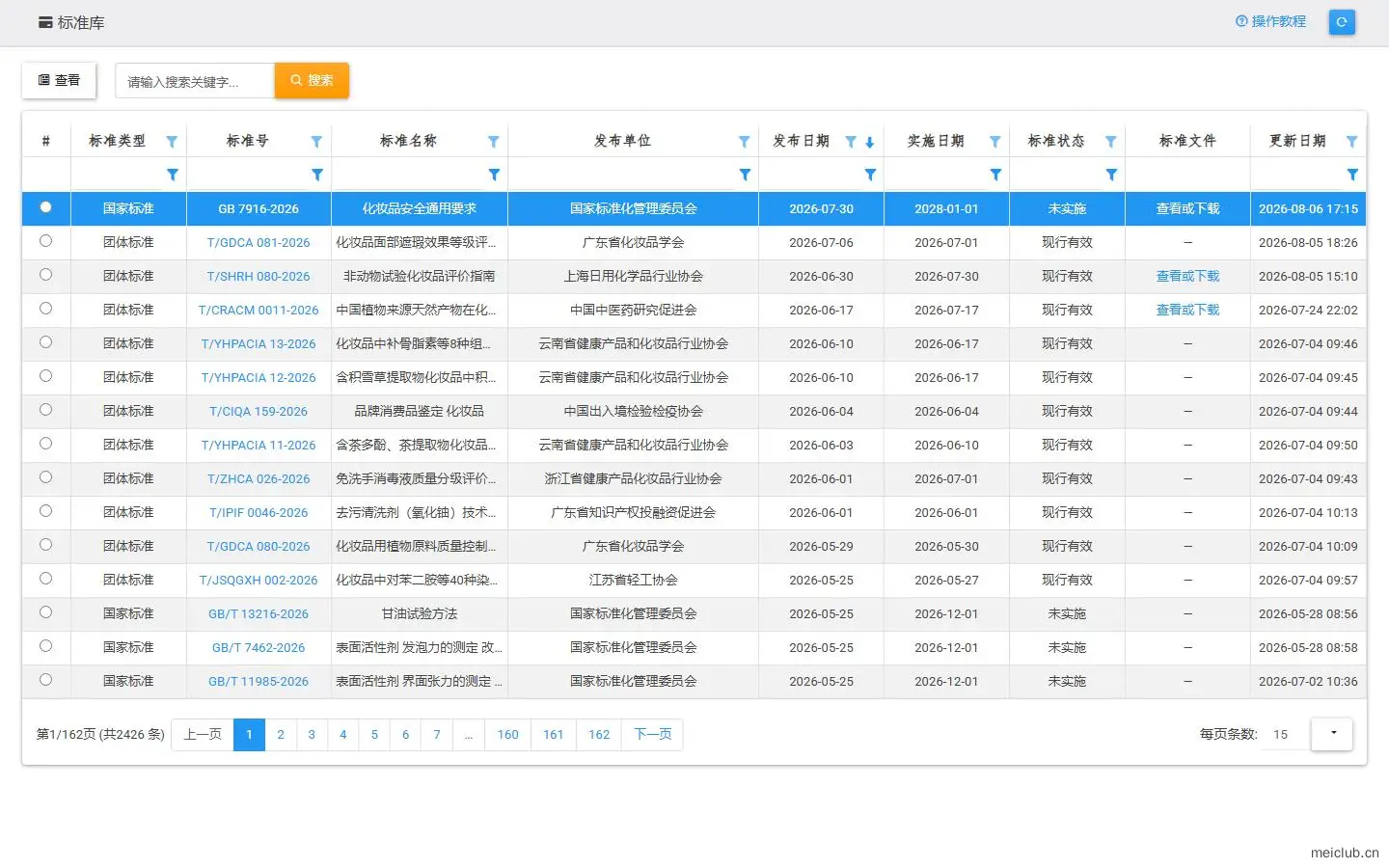Screen dimensions: 1389x868
Task: Click the filter icon in 标准号 header
Action: tap(316, 142)
